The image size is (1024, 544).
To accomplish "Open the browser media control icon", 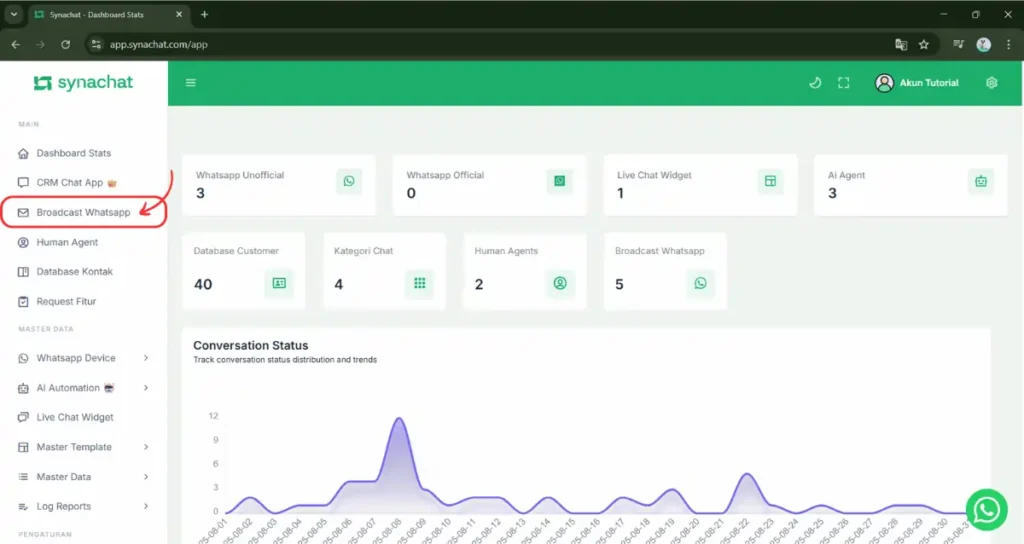I will (958, 44).
